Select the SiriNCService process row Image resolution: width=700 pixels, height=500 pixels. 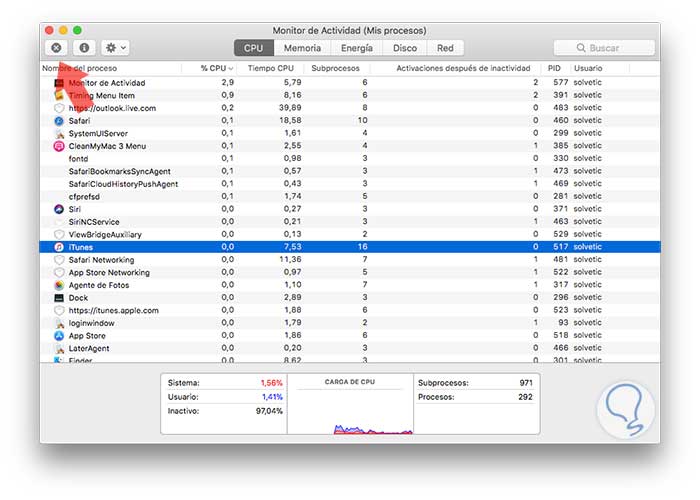pyautogui.click(x=350, y=222)
